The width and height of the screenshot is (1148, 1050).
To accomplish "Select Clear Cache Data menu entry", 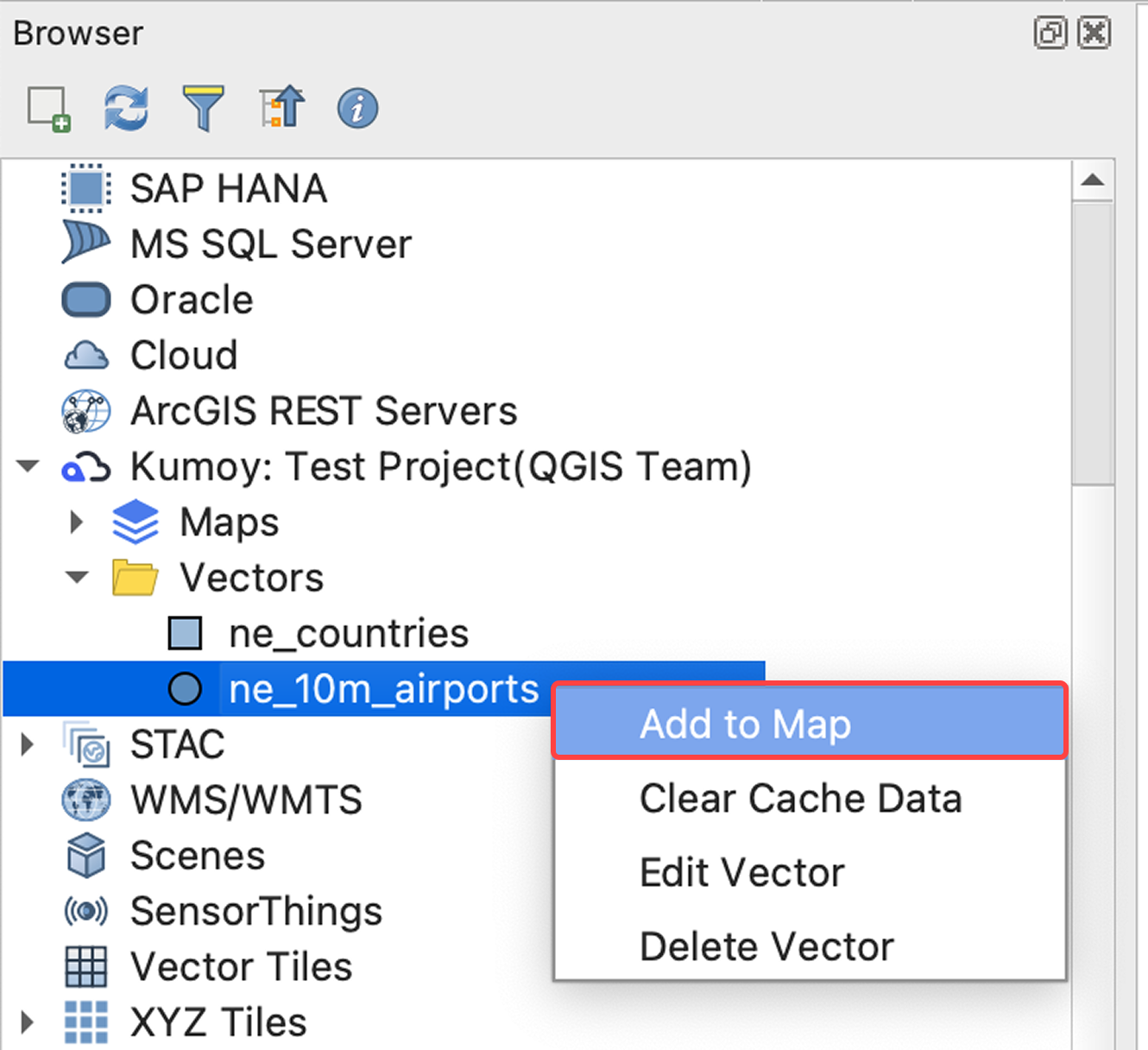I will pyautogui.click(x=800, y=799).
